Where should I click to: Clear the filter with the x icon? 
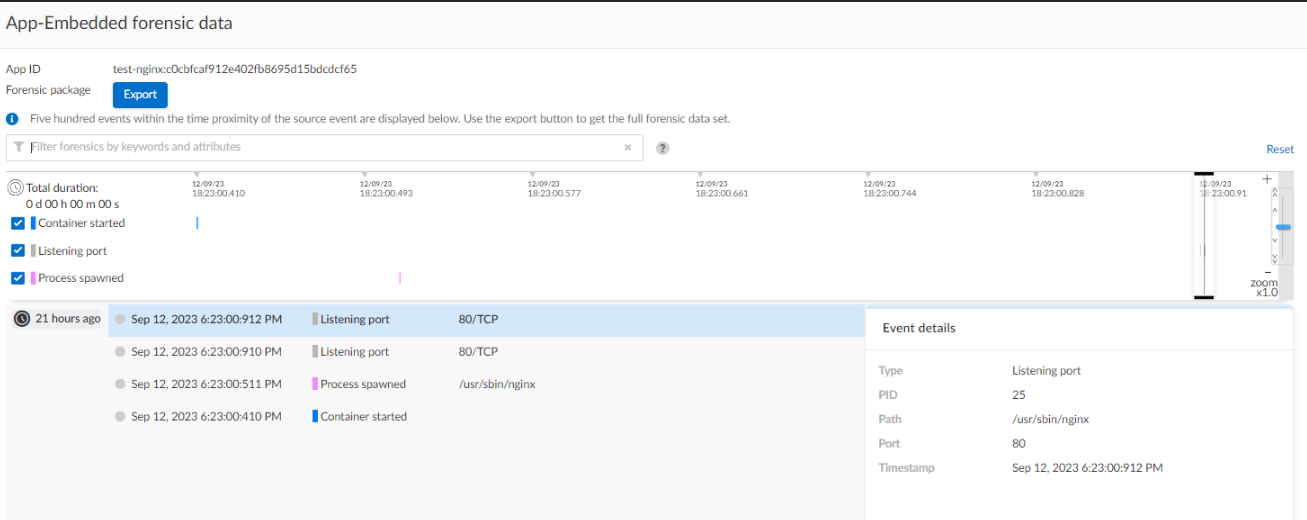click(x=628, y=147)
